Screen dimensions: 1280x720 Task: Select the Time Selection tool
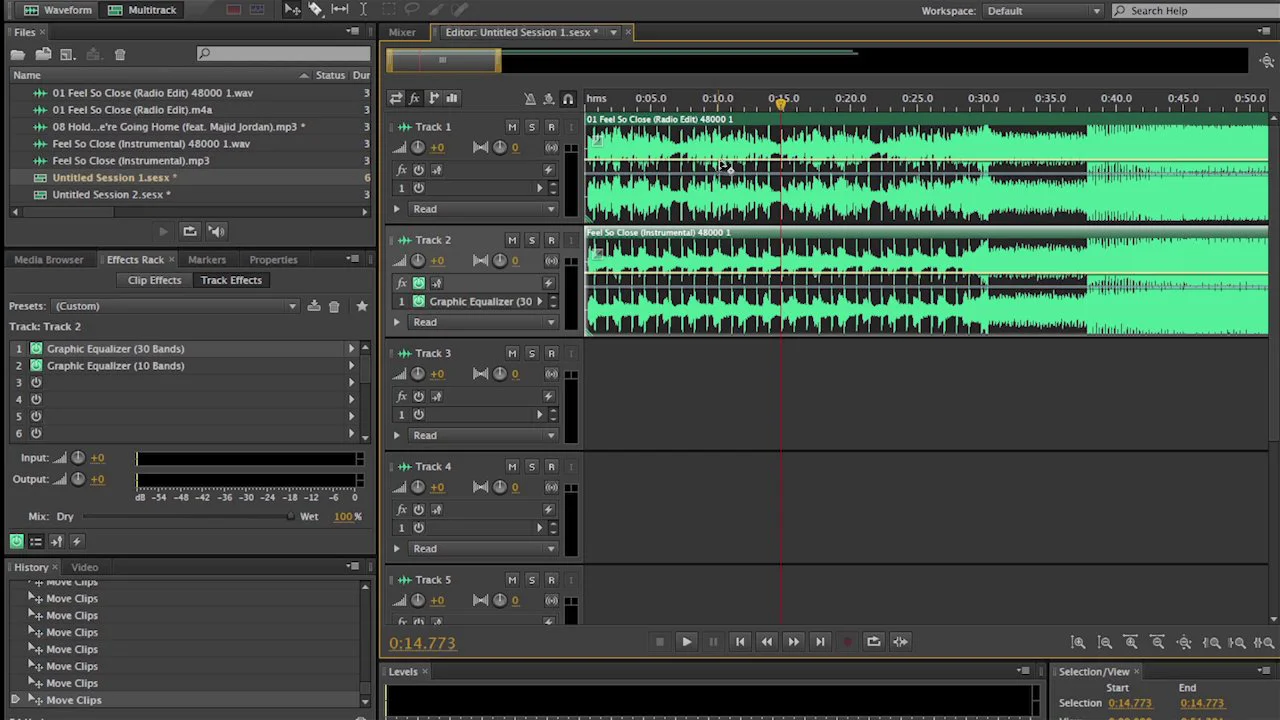click(363, 10)
